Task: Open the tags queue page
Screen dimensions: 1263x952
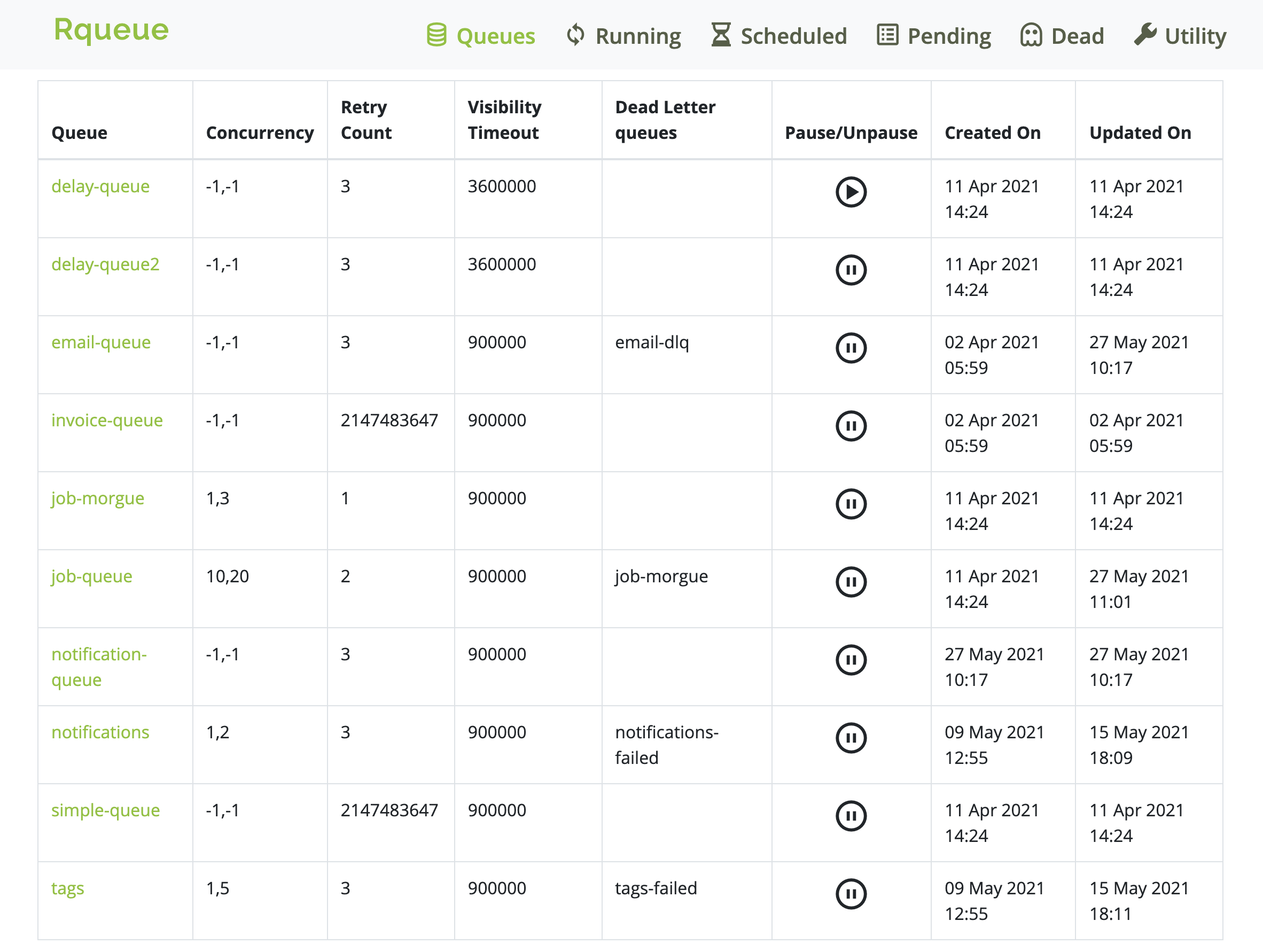Action: point(67,887)
